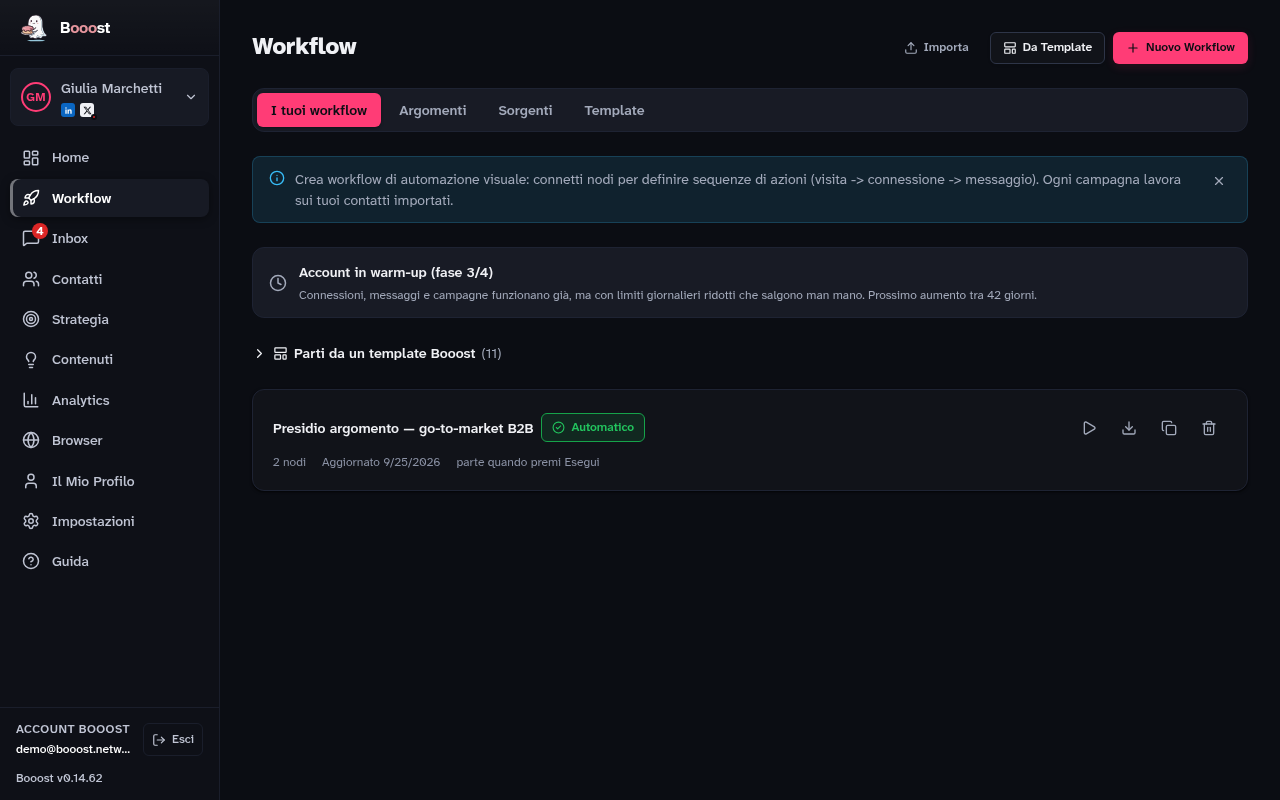Click the Aggiornato 9/25/2026 text
Screen dimensions: 1280x800
point(381,462)
